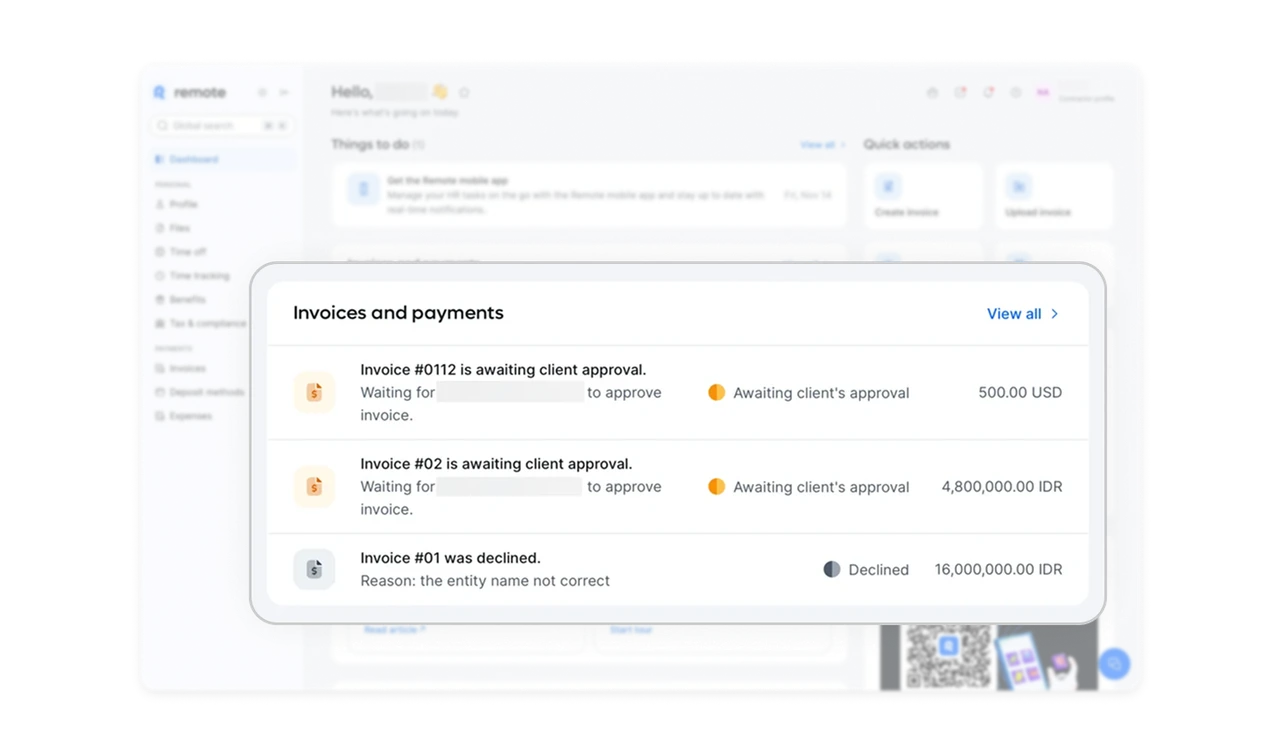Open Time tracking in the sidebar
The width and height of the screenshot is (1280, 754).
click(192, 276)
